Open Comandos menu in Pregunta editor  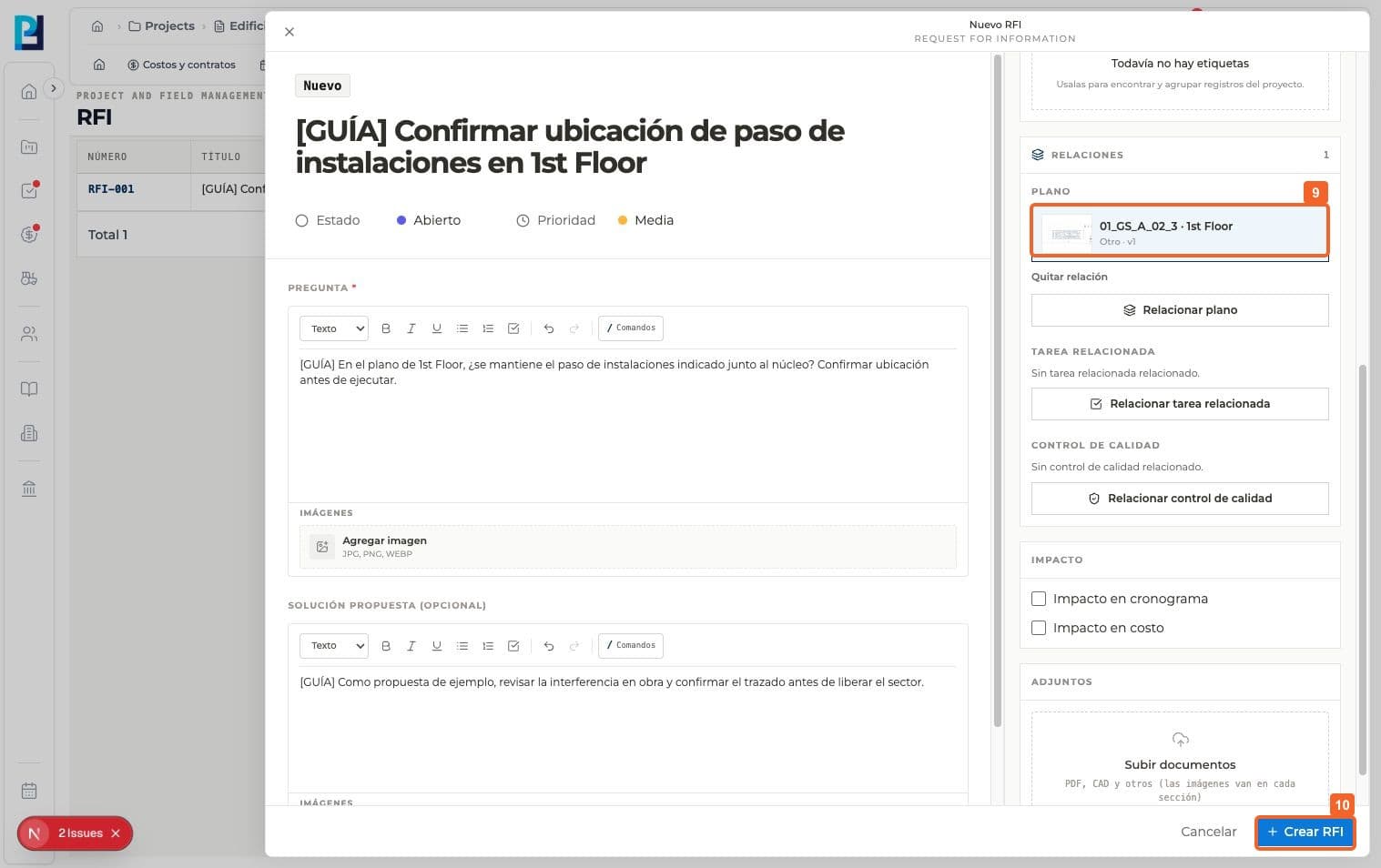(x=631, y=328)
